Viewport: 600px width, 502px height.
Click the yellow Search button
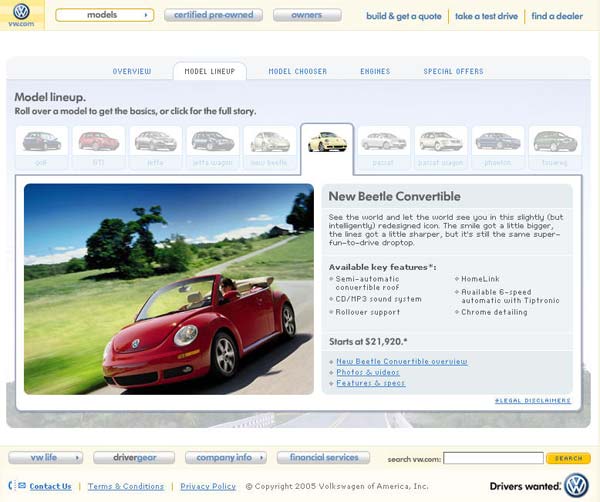[x=568, y=458]
